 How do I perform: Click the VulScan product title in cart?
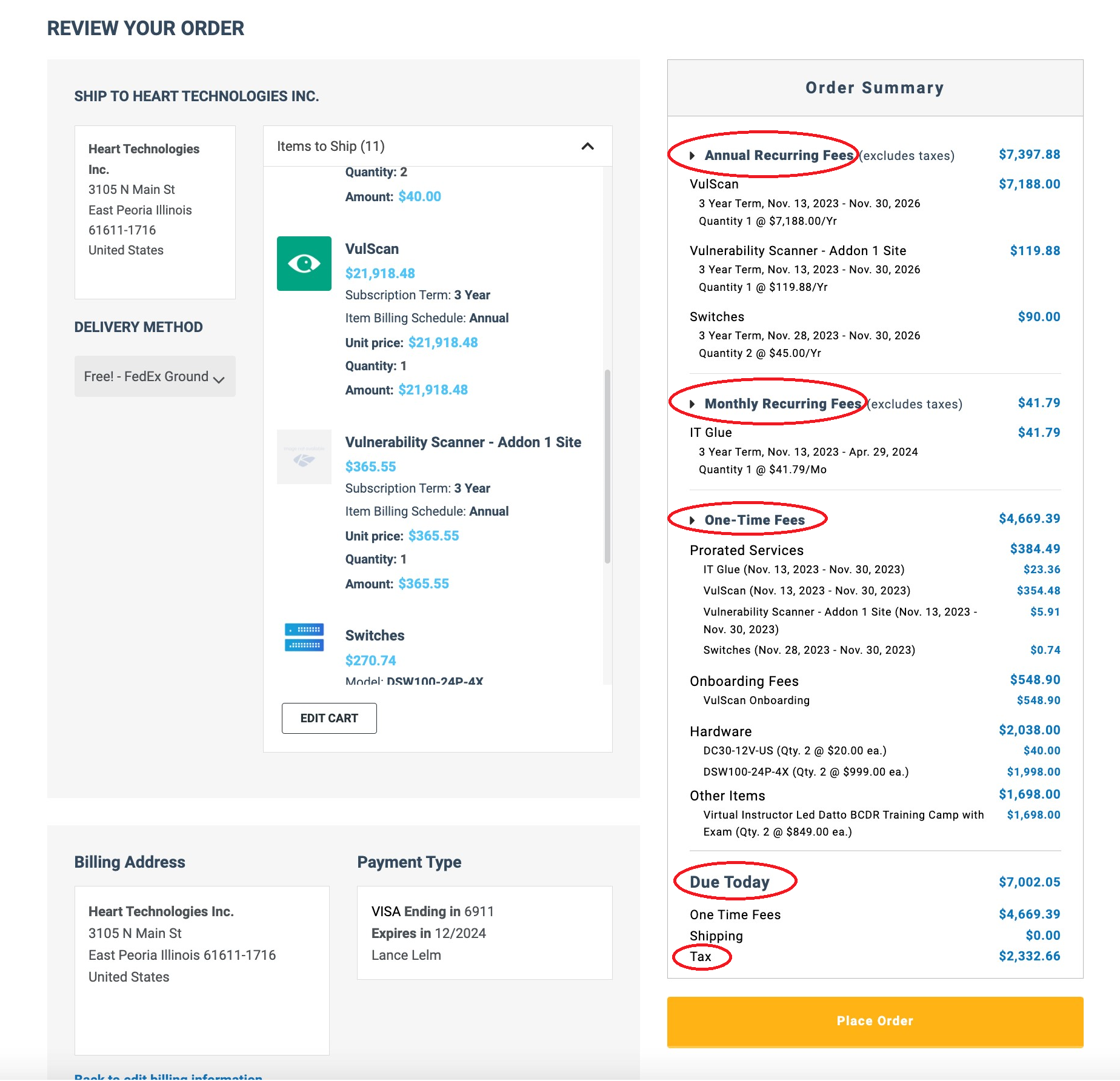click(372, 249)
